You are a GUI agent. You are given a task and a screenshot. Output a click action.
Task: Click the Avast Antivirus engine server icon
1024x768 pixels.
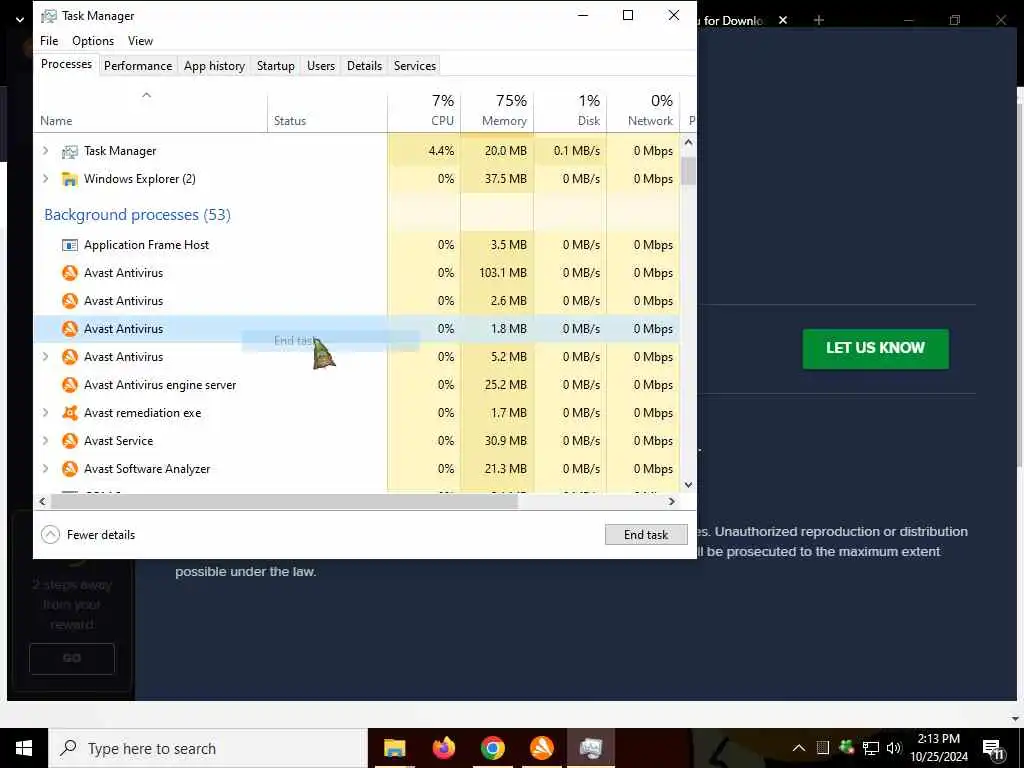69,385
